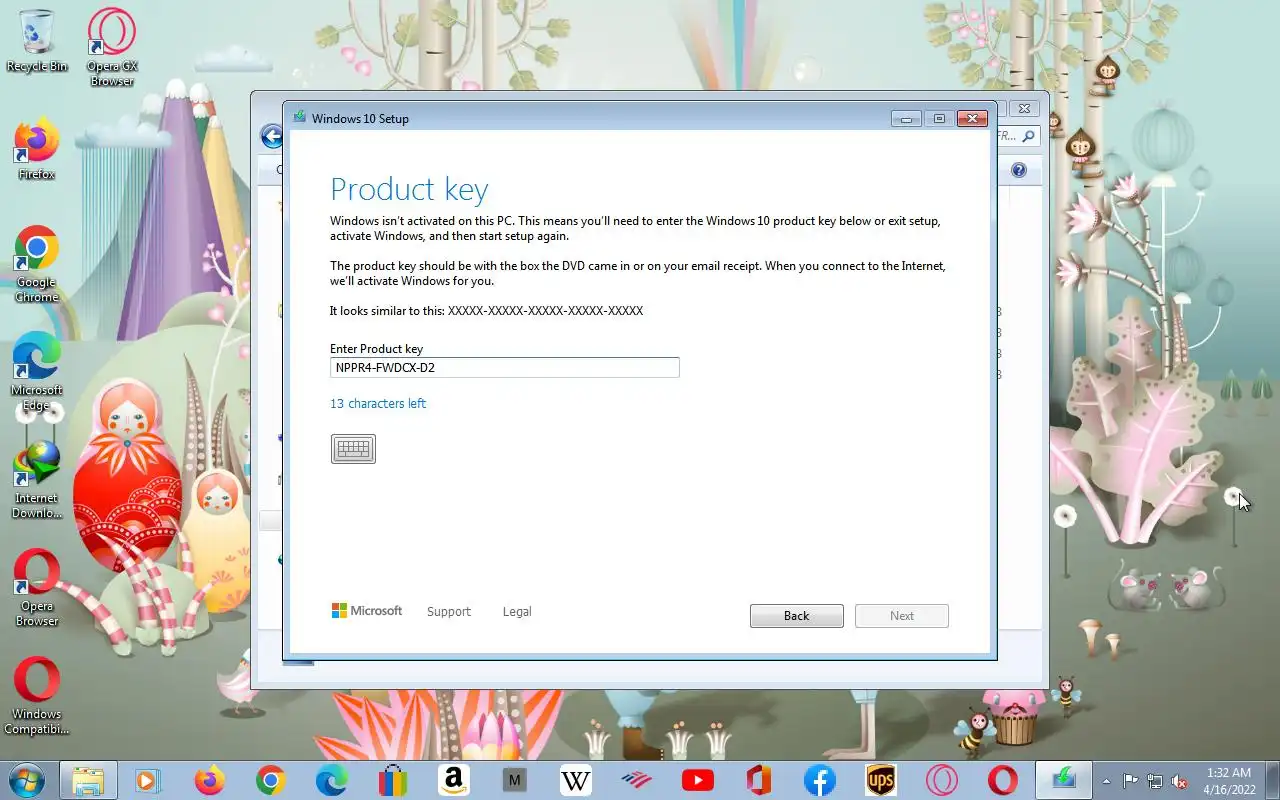Open UPS taskbar icon

(x=880, y=780)
